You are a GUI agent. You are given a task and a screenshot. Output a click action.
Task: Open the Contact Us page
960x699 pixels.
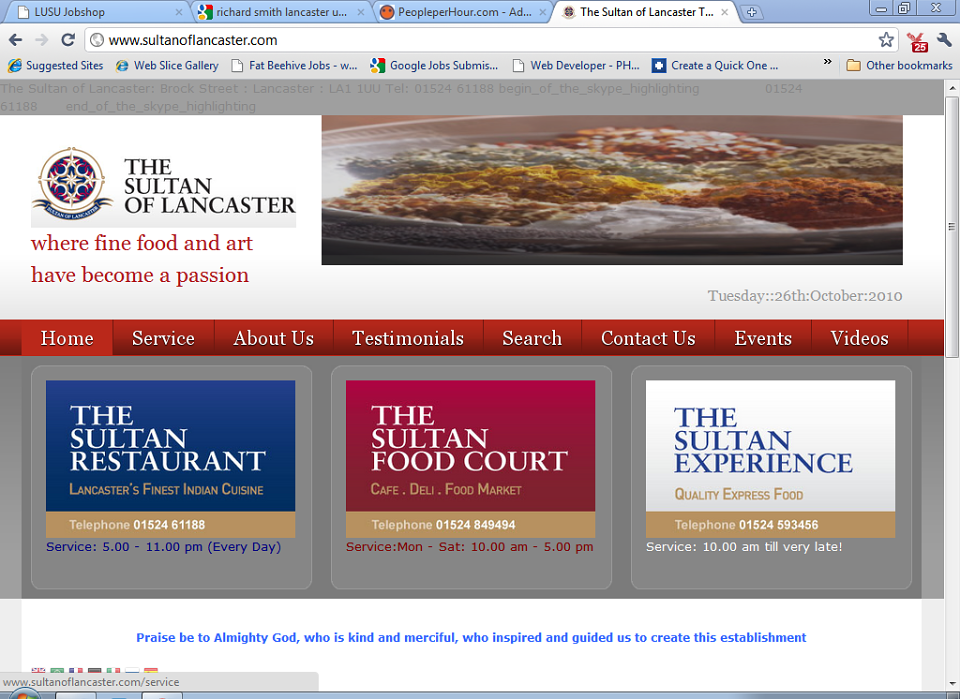pyautogui.click(x=648, y=338)
